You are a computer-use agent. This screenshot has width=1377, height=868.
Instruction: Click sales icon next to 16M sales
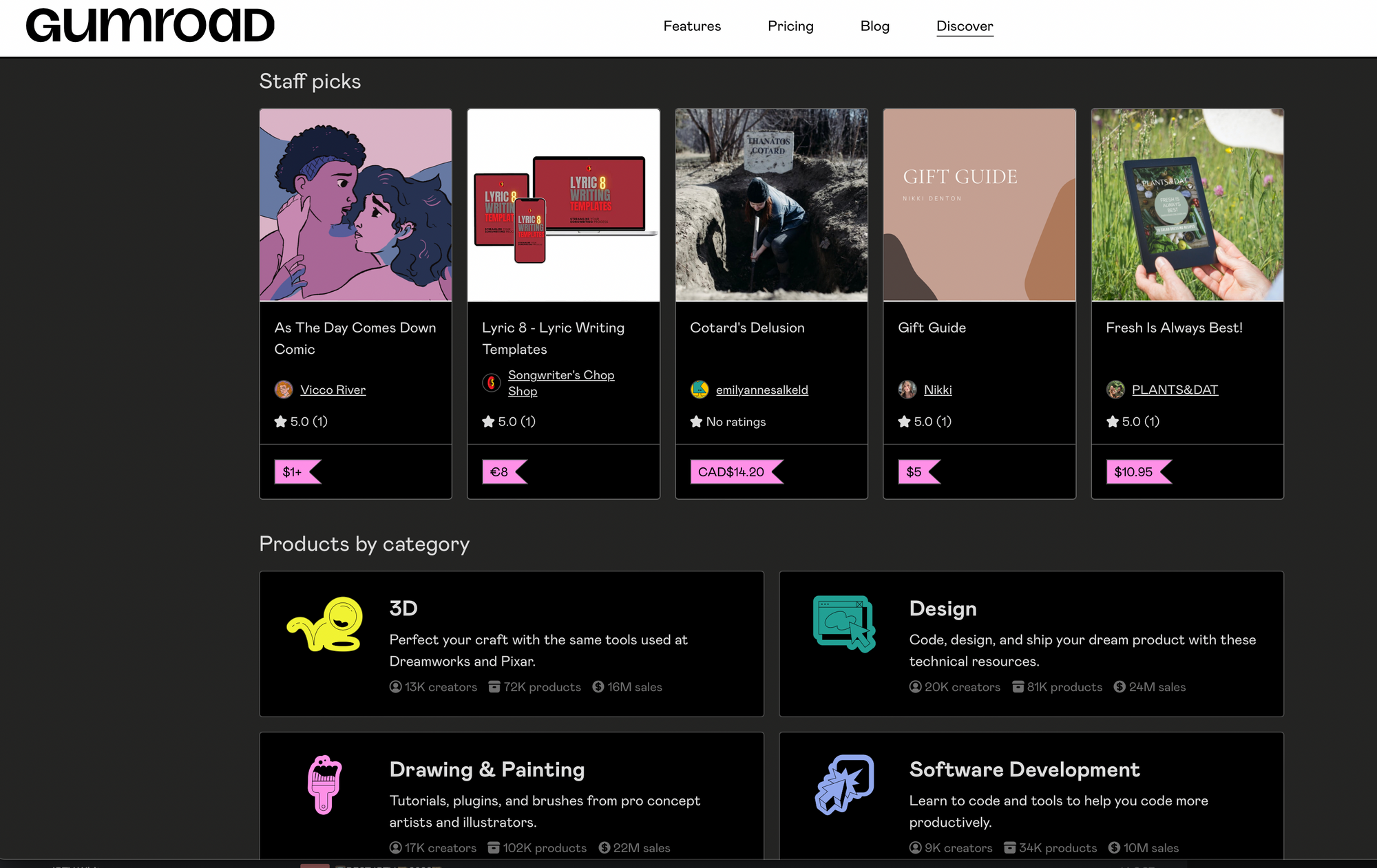click(598, 686)
